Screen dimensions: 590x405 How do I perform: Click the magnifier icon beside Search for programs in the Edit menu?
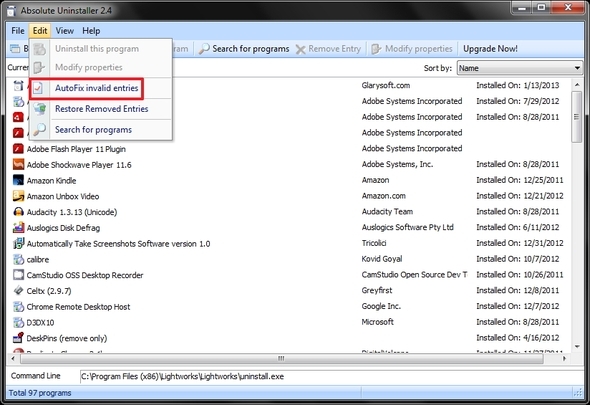point(39,130)
